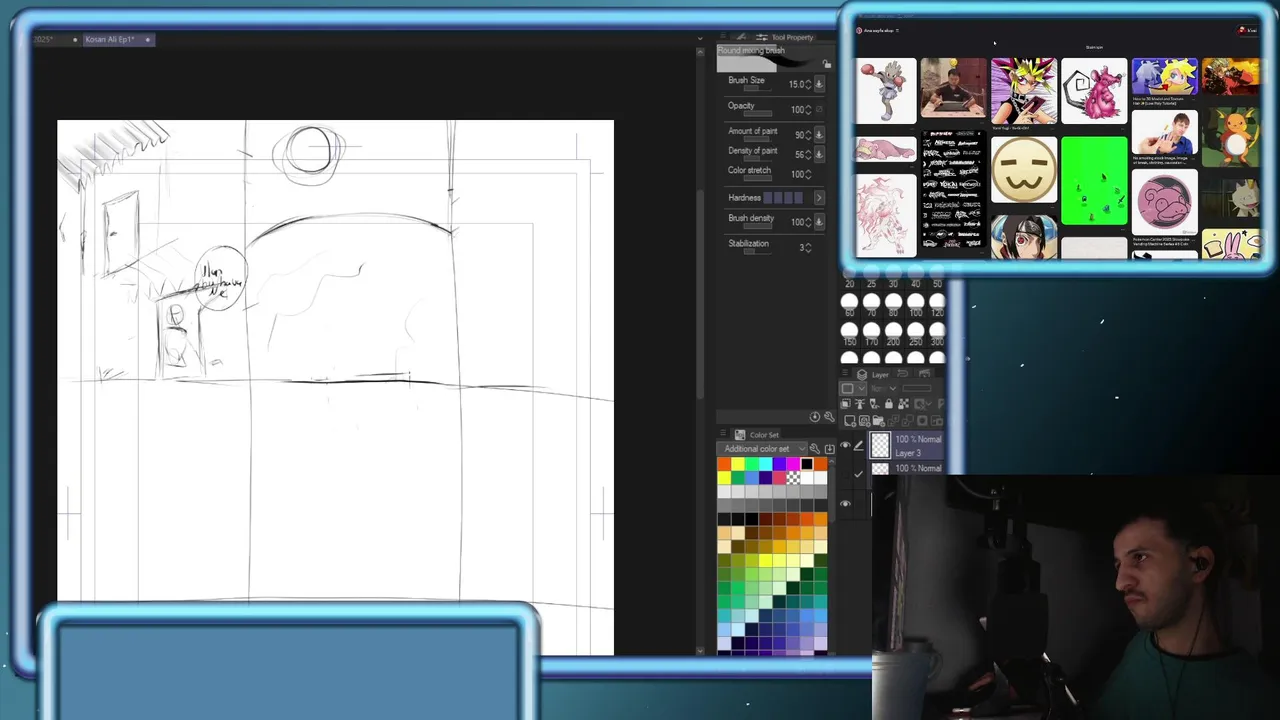
Task: Open the green screen image in the browser
Action: pos(1094,182)
